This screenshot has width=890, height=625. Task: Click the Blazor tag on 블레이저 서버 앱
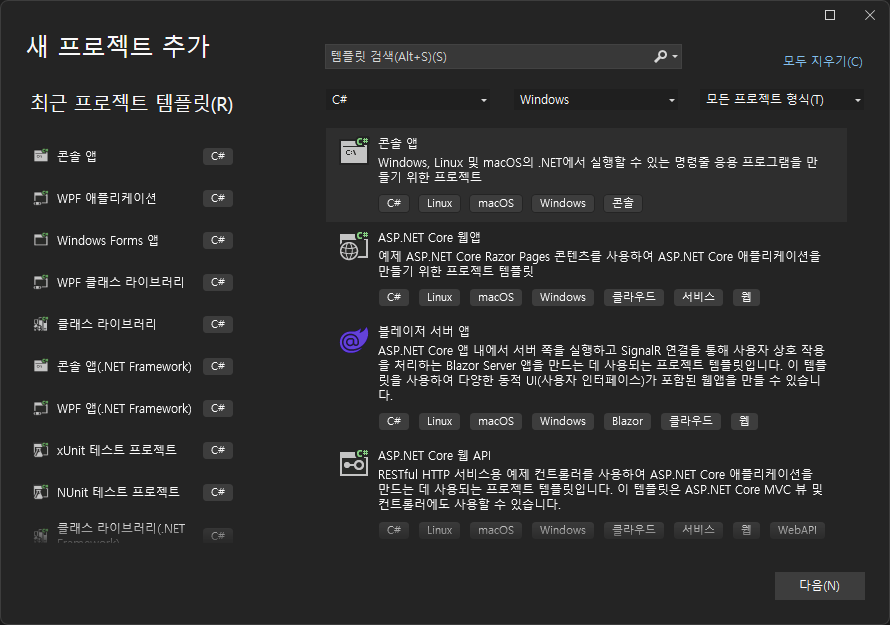[627, 421]
